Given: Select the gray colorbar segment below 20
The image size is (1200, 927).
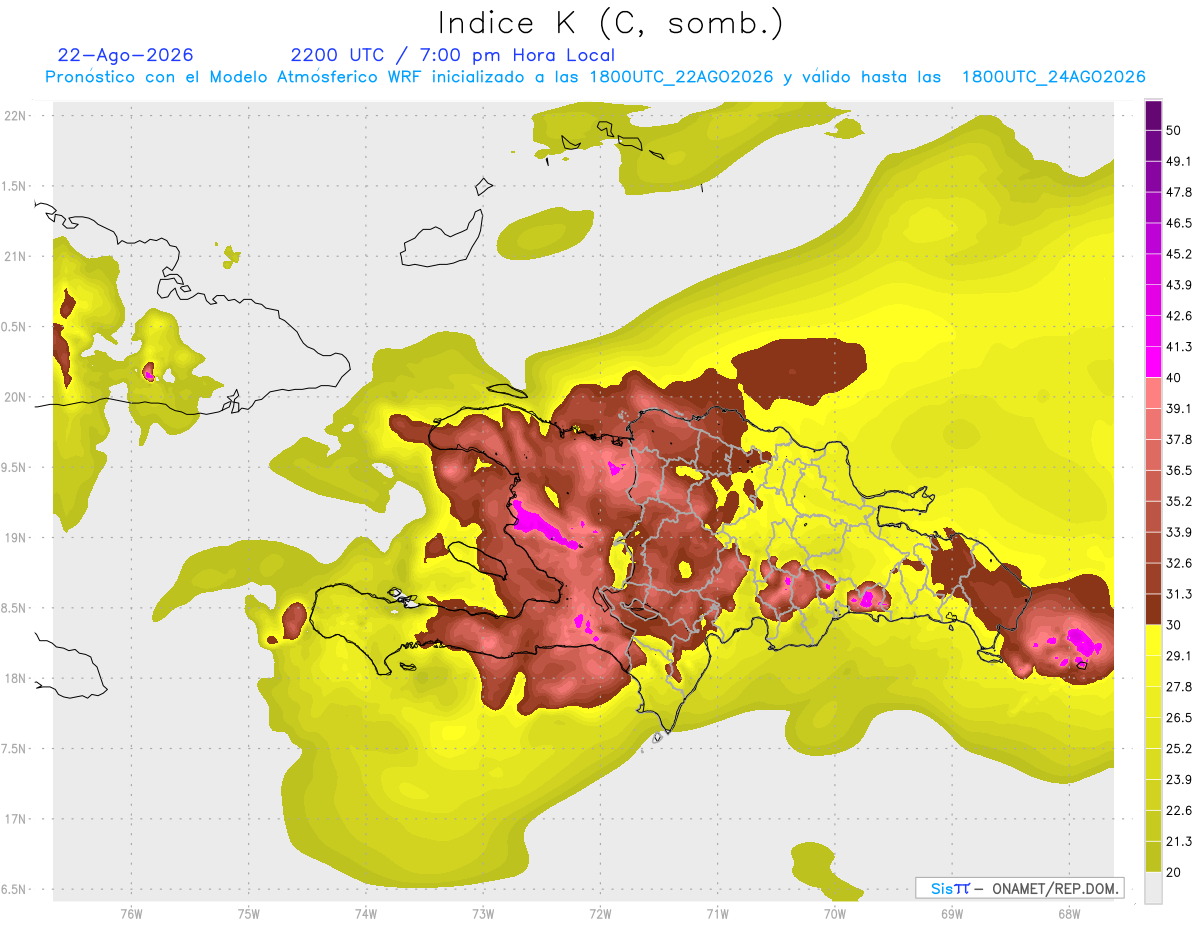Looking at the screenshot, I should (x=1153, y=887).
